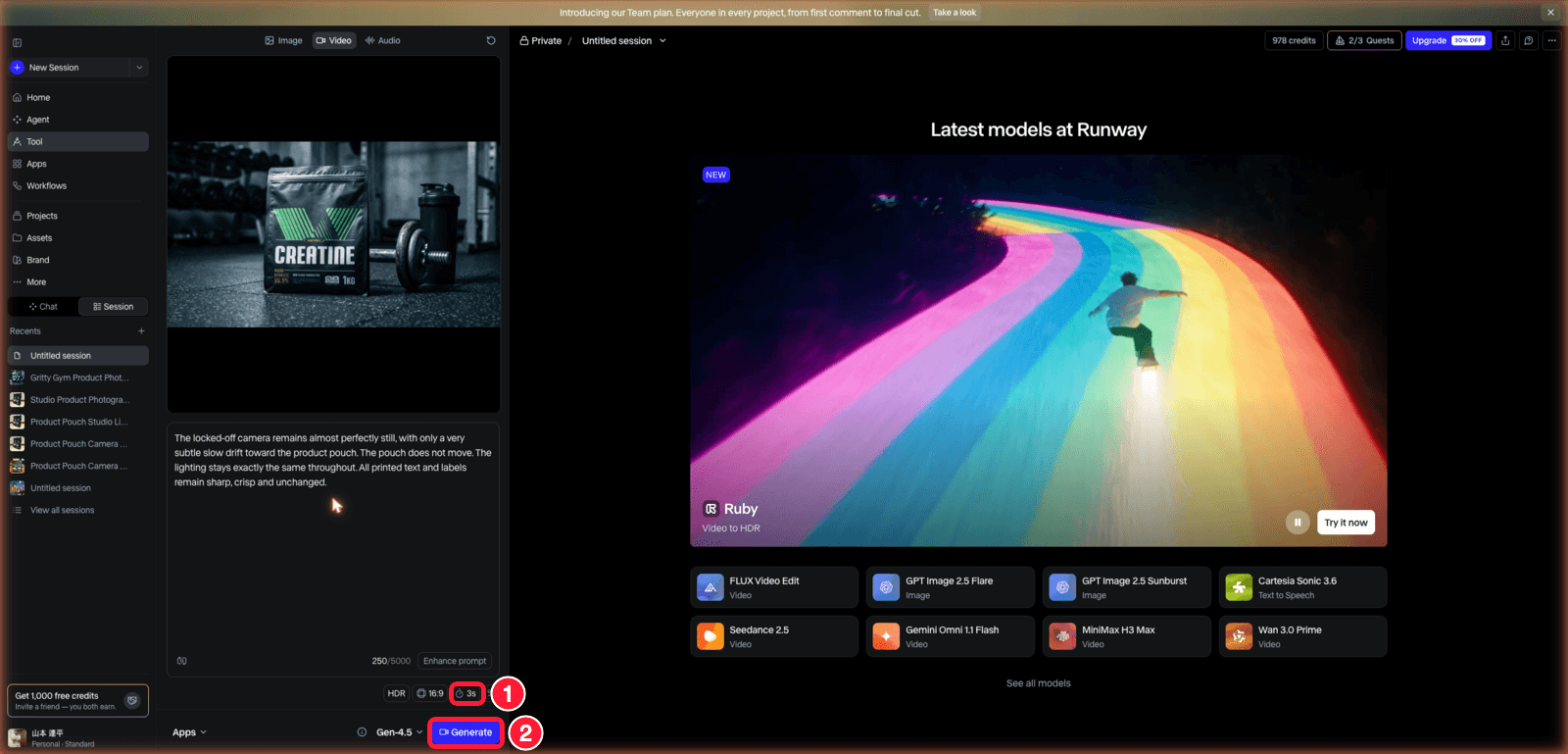This screenshot has width=1568, height=754.
Task: Open the FLUX Video Edit model card
Action: click(774, 587)
